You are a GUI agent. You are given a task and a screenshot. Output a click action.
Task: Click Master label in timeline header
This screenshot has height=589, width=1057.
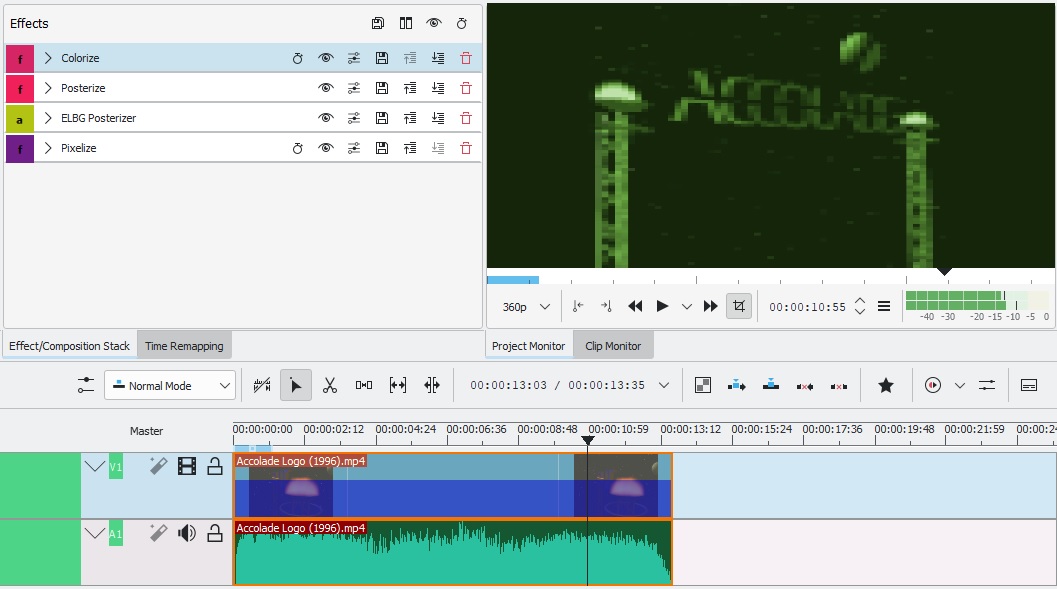(146, 431)
